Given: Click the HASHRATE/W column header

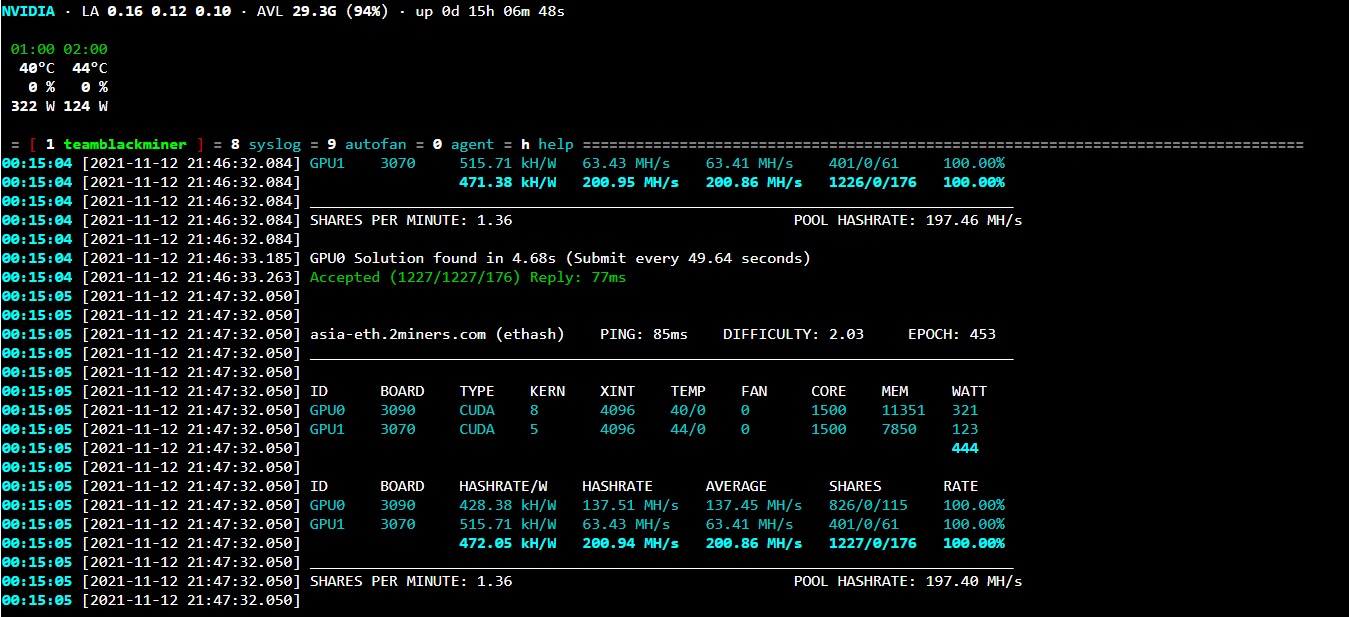Looking at the screenshot, I should pos(503,486).
